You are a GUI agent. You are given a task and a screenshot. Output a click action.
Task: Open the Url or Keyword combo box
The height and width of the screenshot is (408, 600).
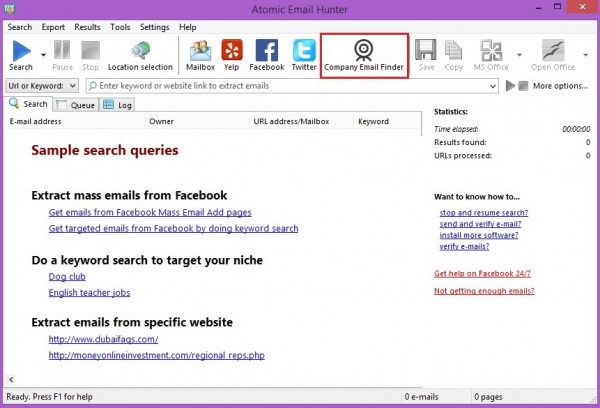click(x=42, y=86)
